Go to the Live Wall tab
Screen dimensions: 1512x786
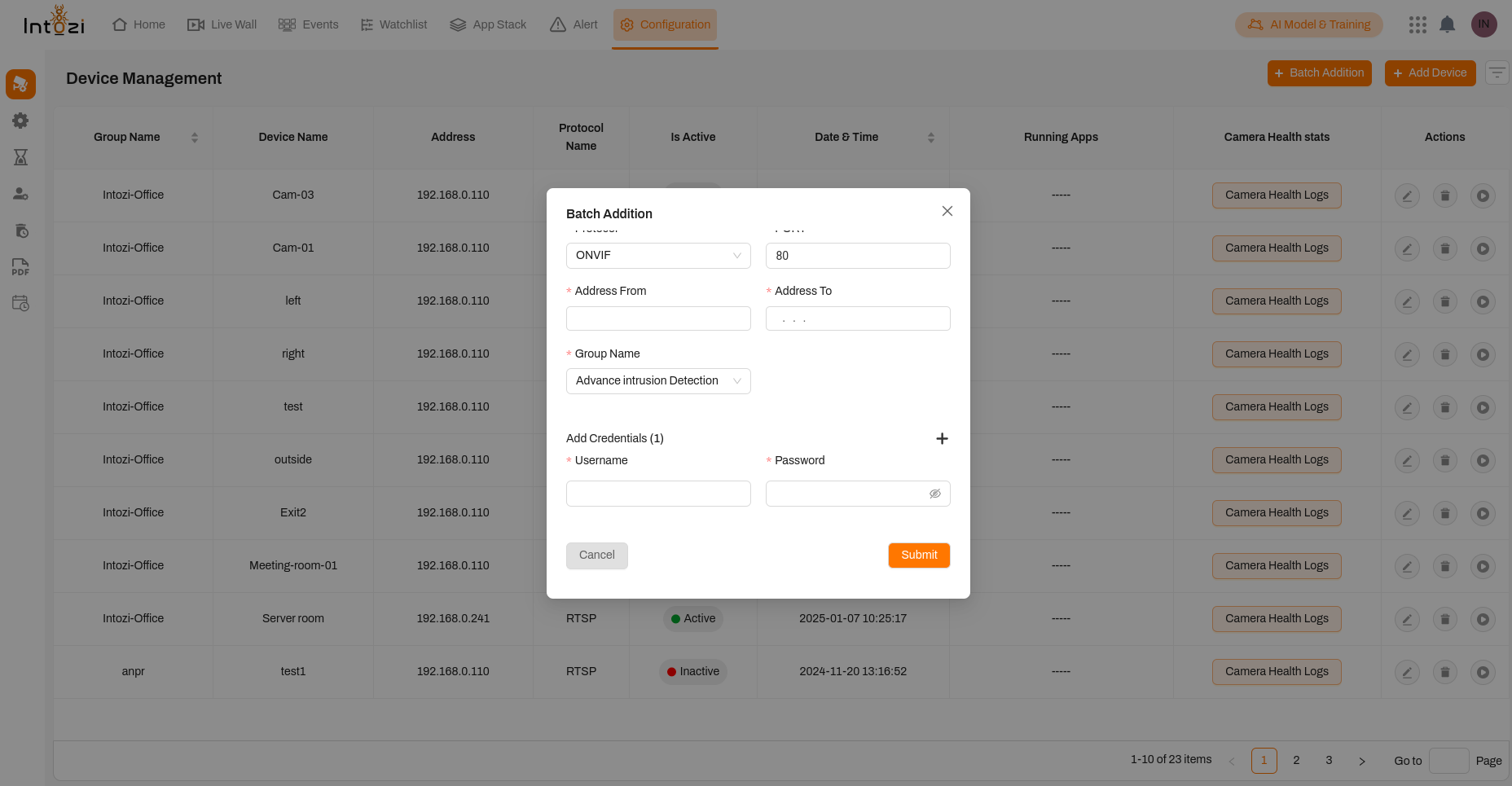[x=222, y=24]
